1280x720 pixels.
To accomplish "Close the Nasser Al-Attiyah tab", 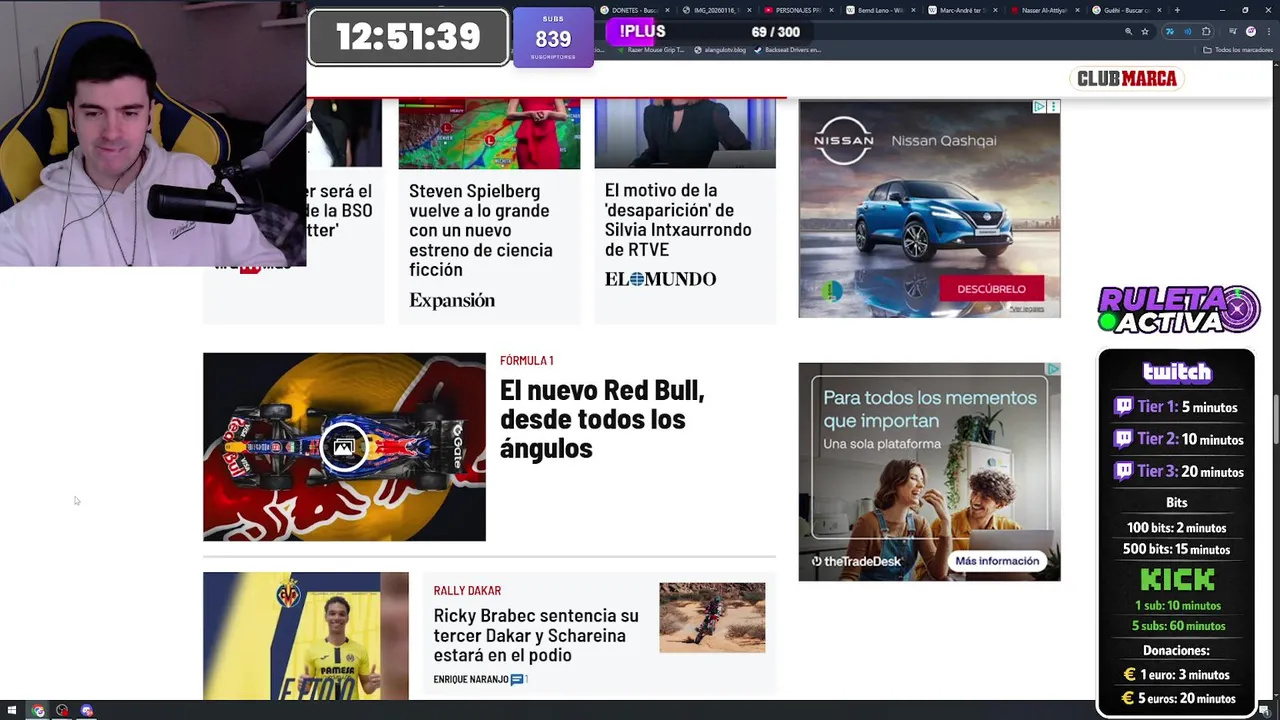I will click(x=1077, y=10).
